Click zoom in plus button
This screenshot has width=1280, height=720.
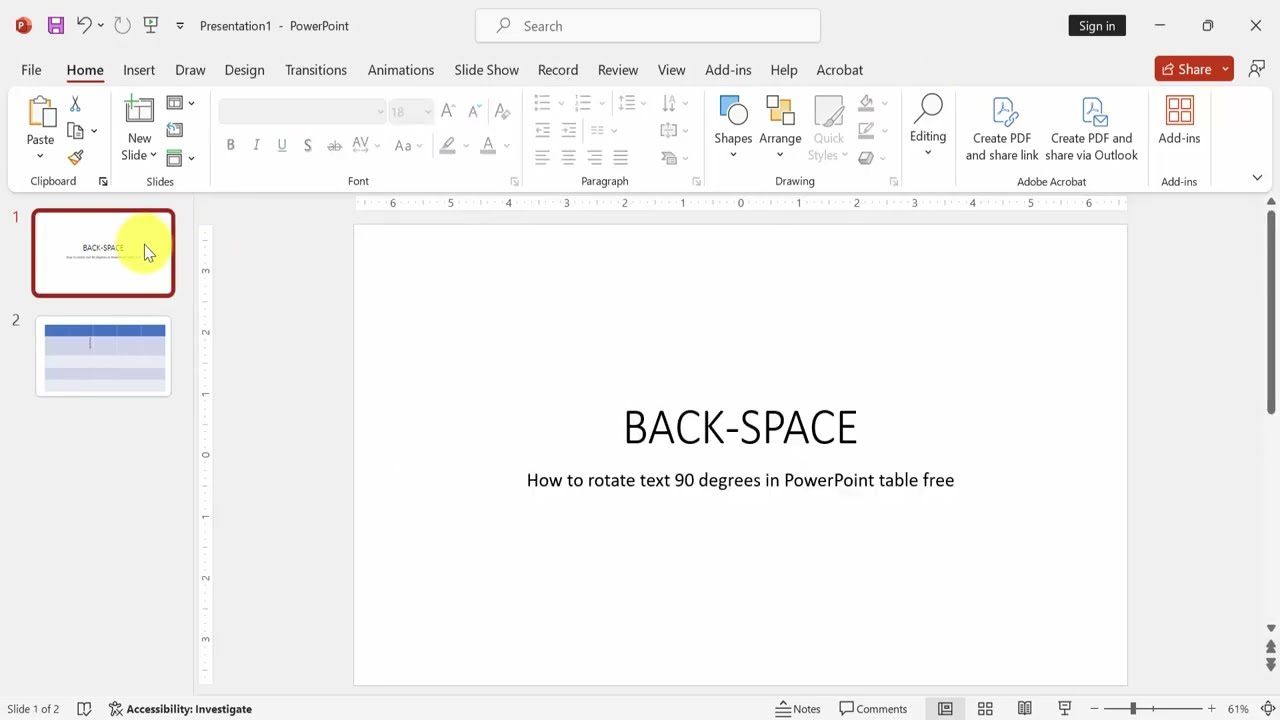1211,709
